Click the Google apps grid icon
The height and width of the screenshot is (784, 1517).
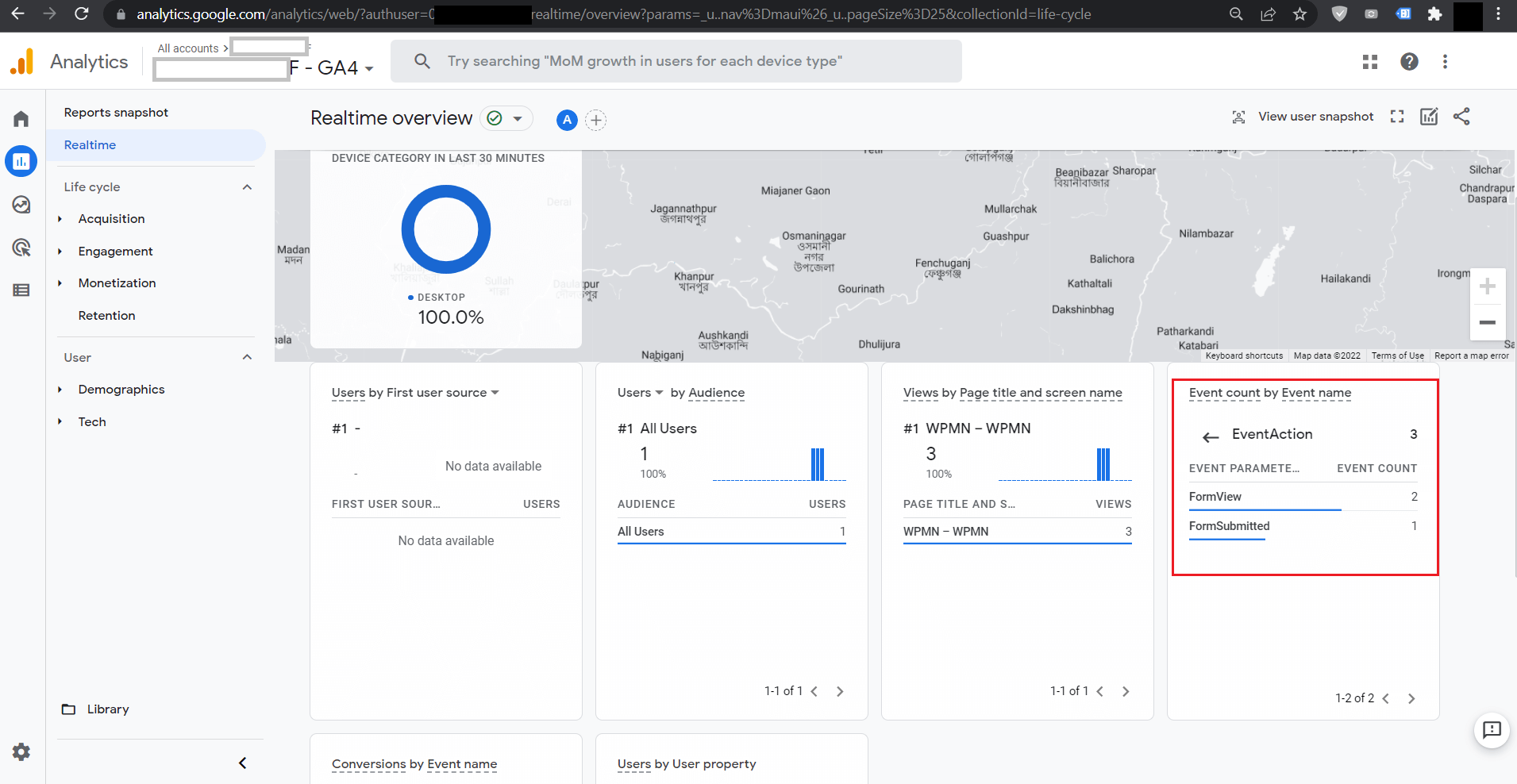[1370, 62]
